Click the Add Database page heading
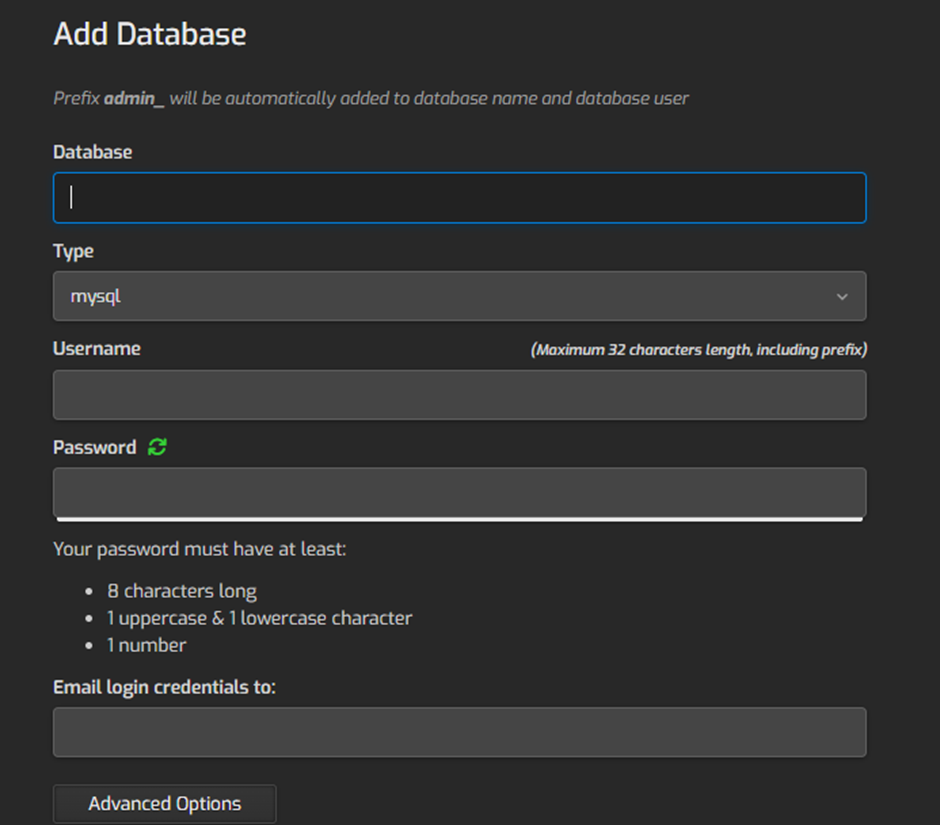 tap(149, 33)
